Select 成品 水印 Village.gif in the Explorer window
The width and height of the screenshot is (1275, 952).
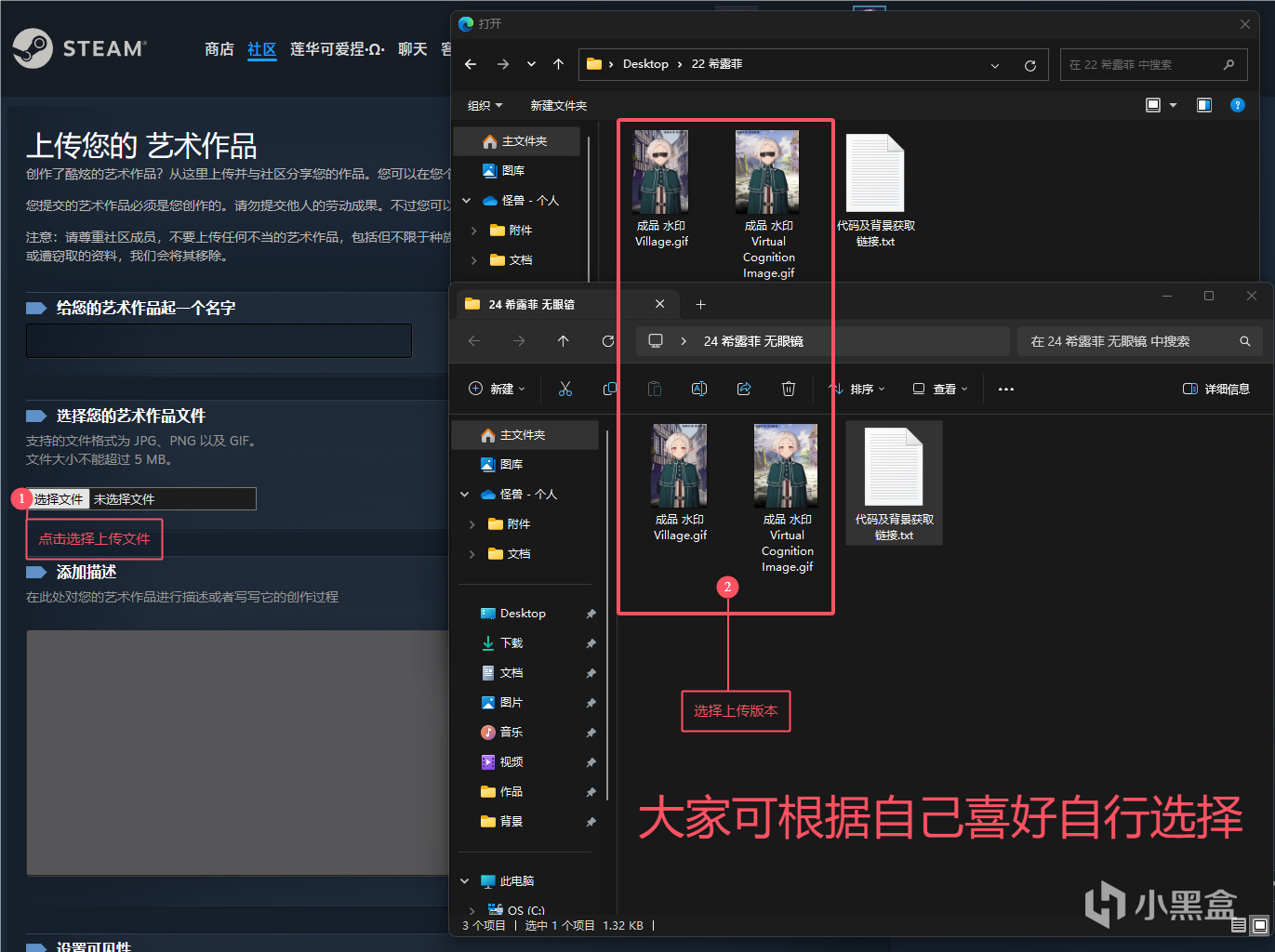(680, 483)
